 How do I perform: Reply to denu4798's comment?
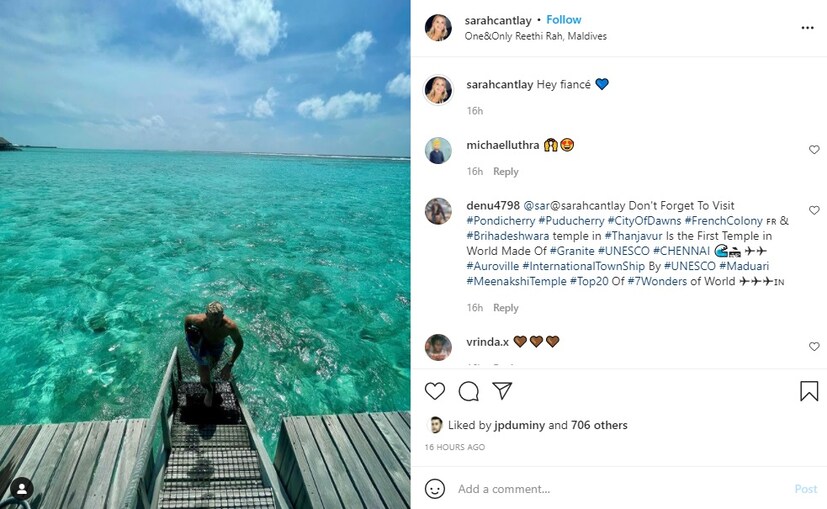click(506, 308)
